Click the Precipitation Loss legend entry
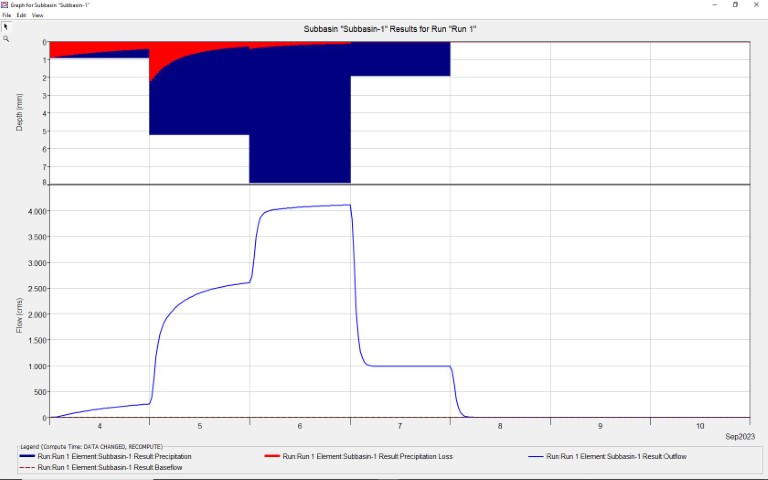 point(367,457)
